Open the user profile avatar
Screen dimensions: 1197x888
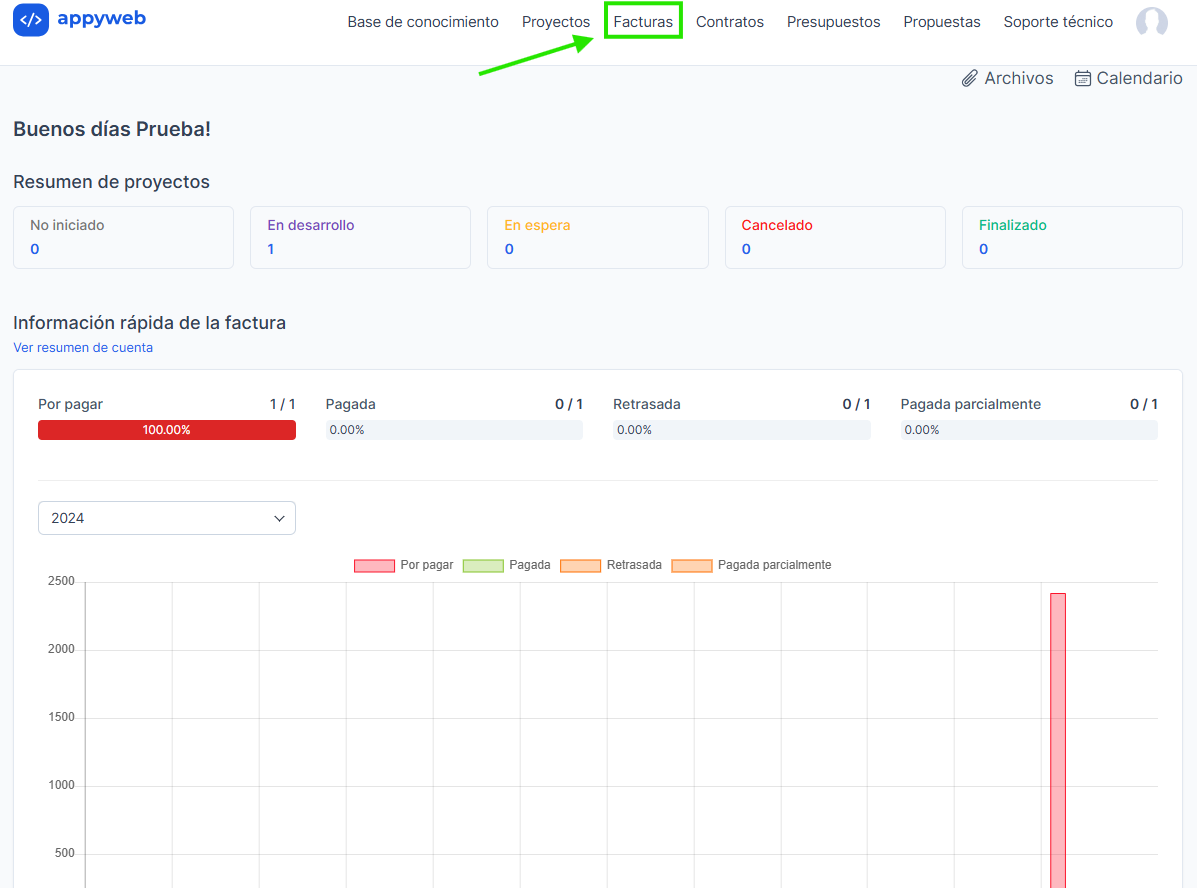point(1151,22)
